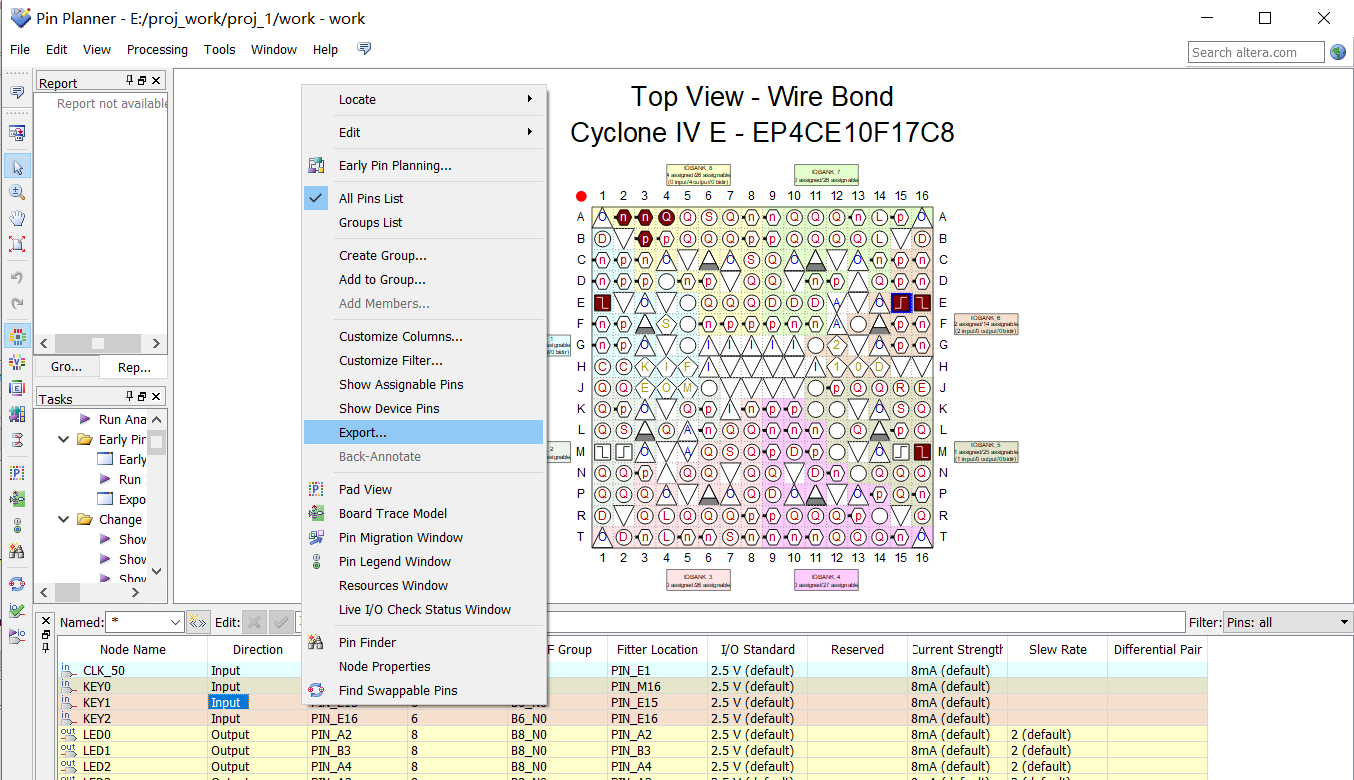Click the Slew Rate column header
This screenshot has height=780, width=1354.
pos(1058,649)
